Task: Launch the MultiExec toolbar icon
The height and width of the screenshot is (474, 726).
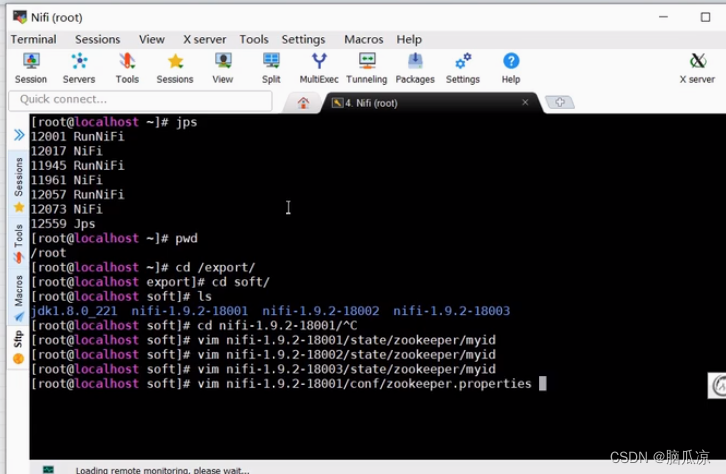Action: pos(319,68)
